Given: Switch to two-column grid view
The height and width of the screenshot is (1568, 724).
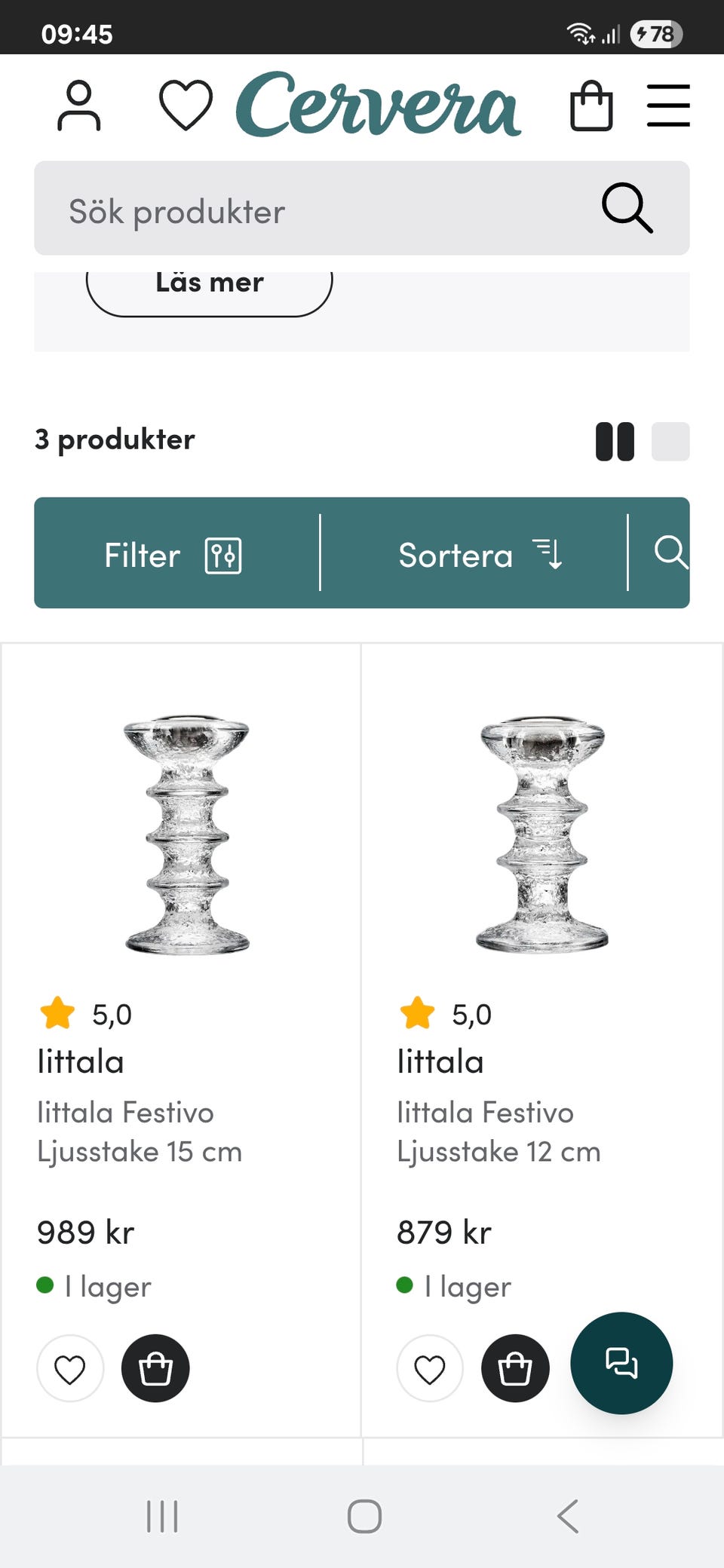Looking at the screenshot, I should pyautogui.click(x=615, y=441).
